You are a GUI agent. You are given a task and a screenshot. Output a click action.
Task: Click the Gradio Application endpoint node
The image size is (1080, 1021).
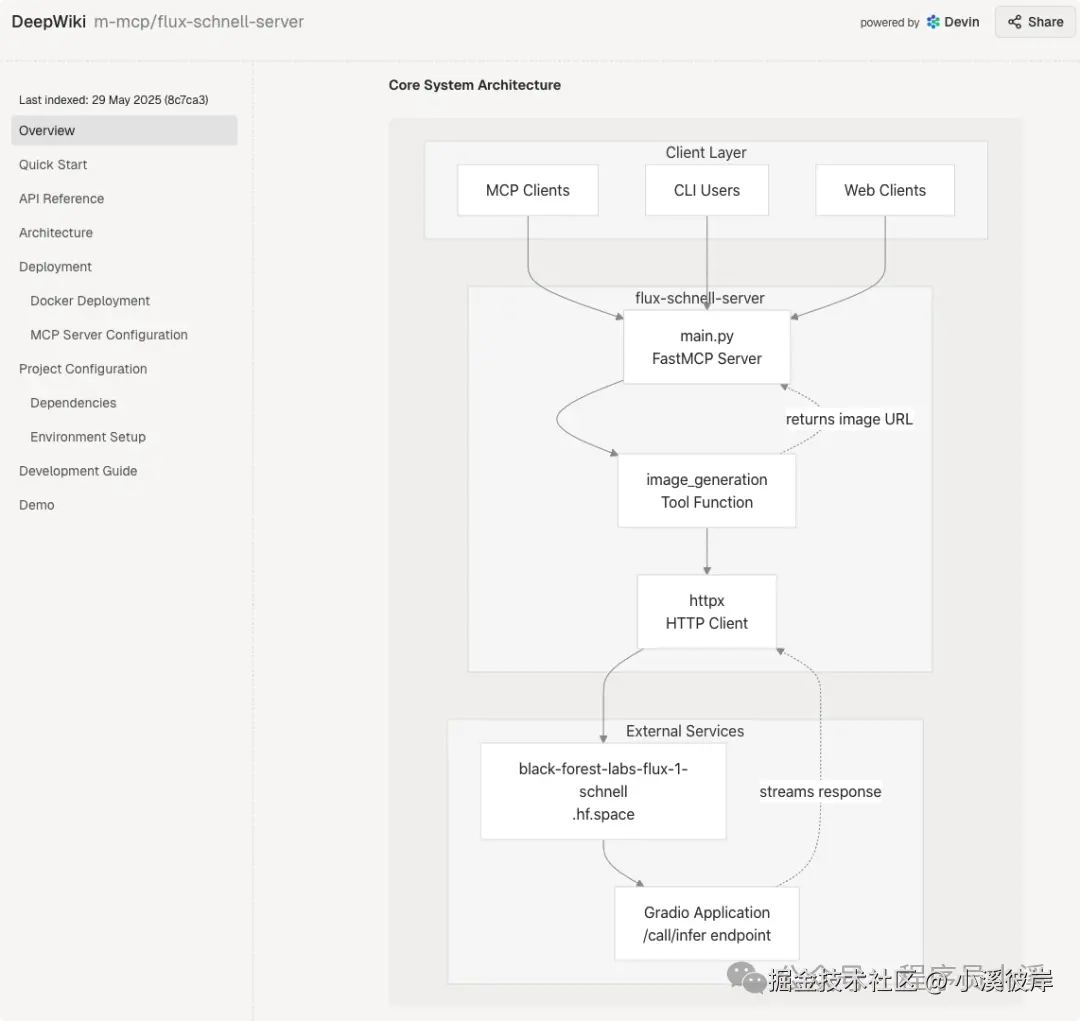click(707, 924)
